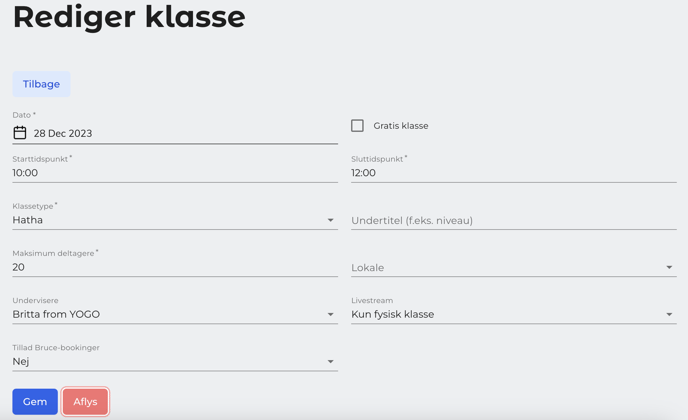The width and height of the screenshot is (688, 420).
Task: Click the 28 Dec 2023 date field
Action: click(x=175, y=133)
